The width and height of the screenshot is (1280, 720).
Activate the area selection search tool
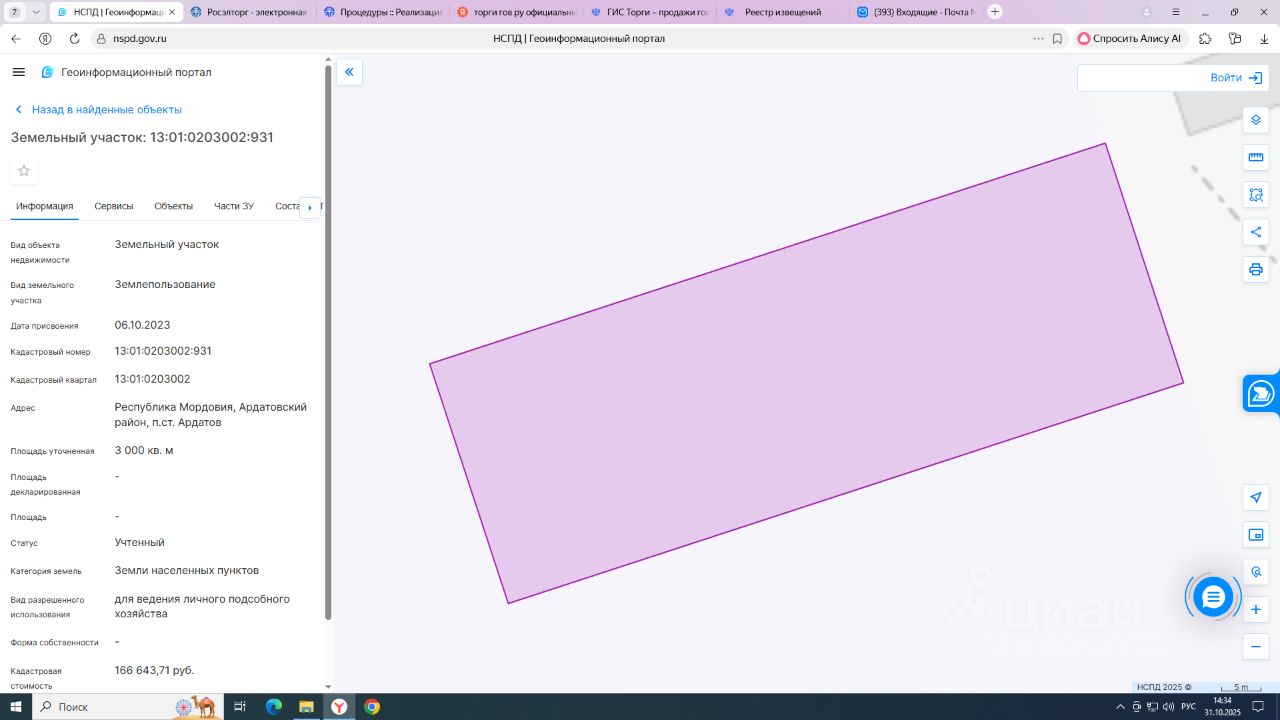[x=1256, y=195]
